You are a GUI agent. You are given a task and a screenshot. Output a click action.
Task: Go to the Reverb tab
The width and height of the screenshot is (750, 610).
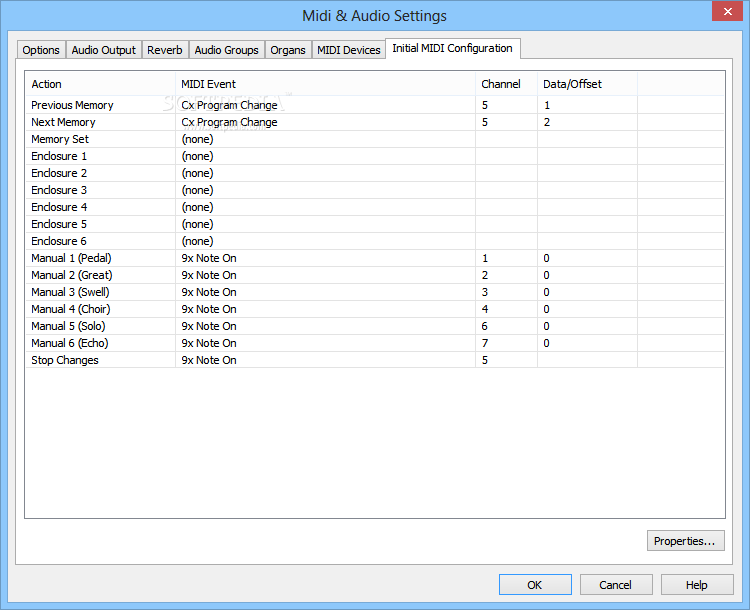(x=165, y=50)
